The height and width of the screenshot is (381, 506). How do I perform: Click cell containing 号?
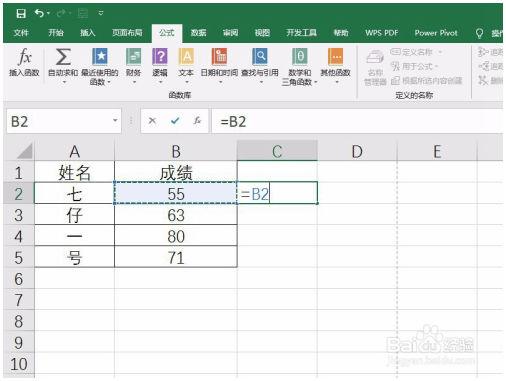74,257
